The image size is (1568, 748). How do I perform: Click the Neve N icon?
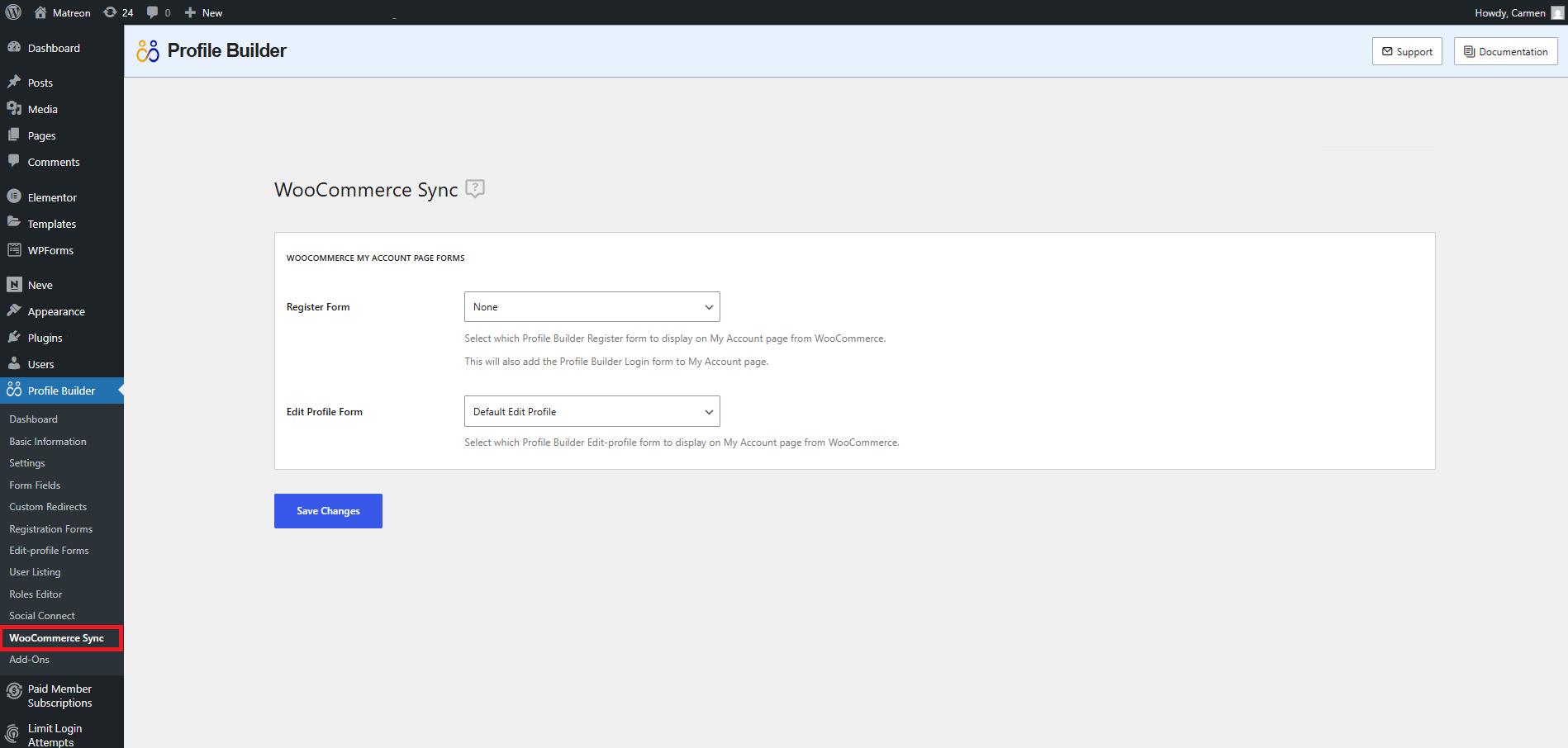pyautogui.click(x=14, y=284)
